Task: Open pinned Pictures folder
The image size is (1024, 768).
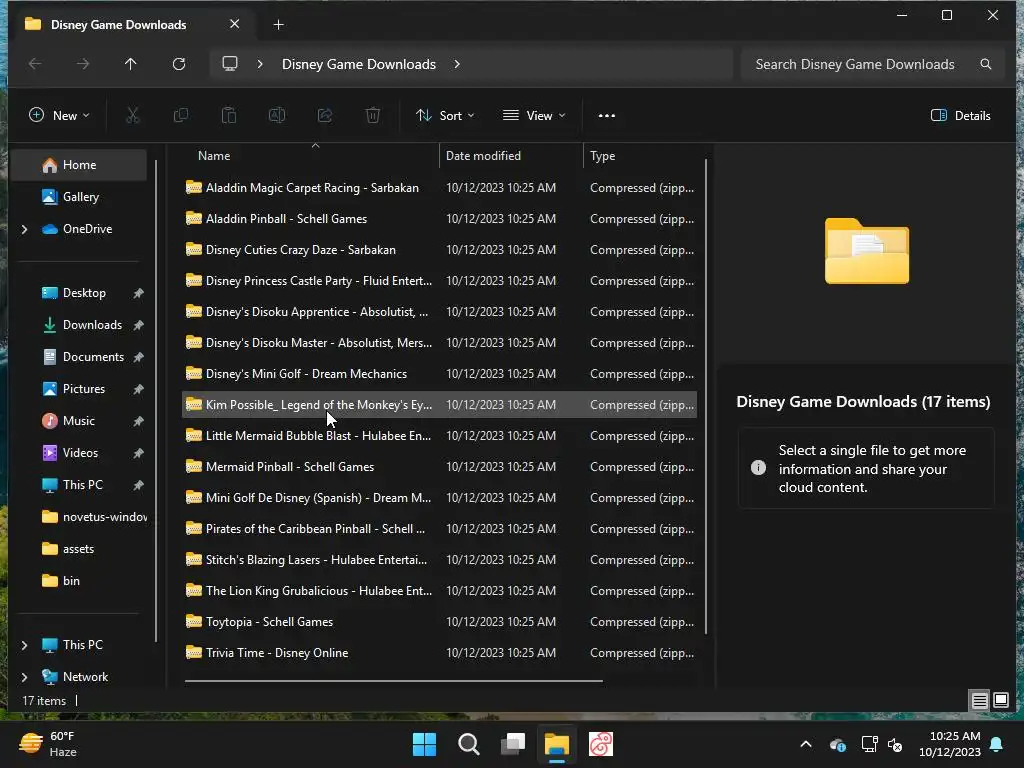Action: point(79,389)
